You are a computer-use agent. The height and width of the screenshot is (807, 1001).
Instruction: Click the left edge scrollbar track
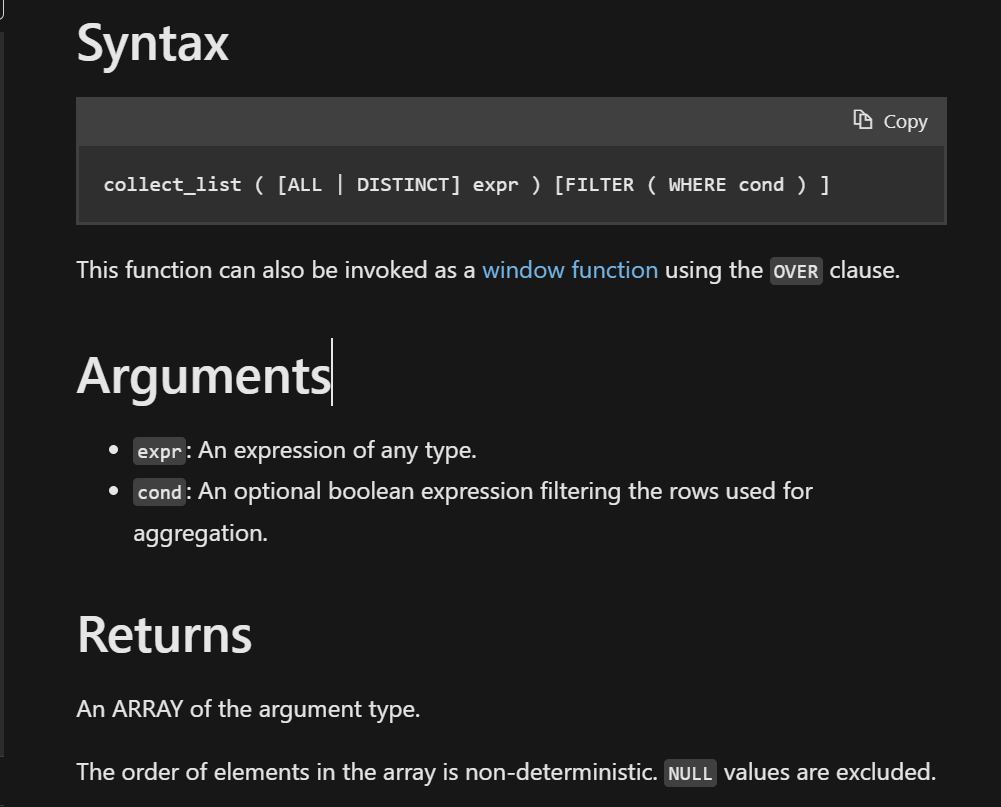(x=4, y=400)
